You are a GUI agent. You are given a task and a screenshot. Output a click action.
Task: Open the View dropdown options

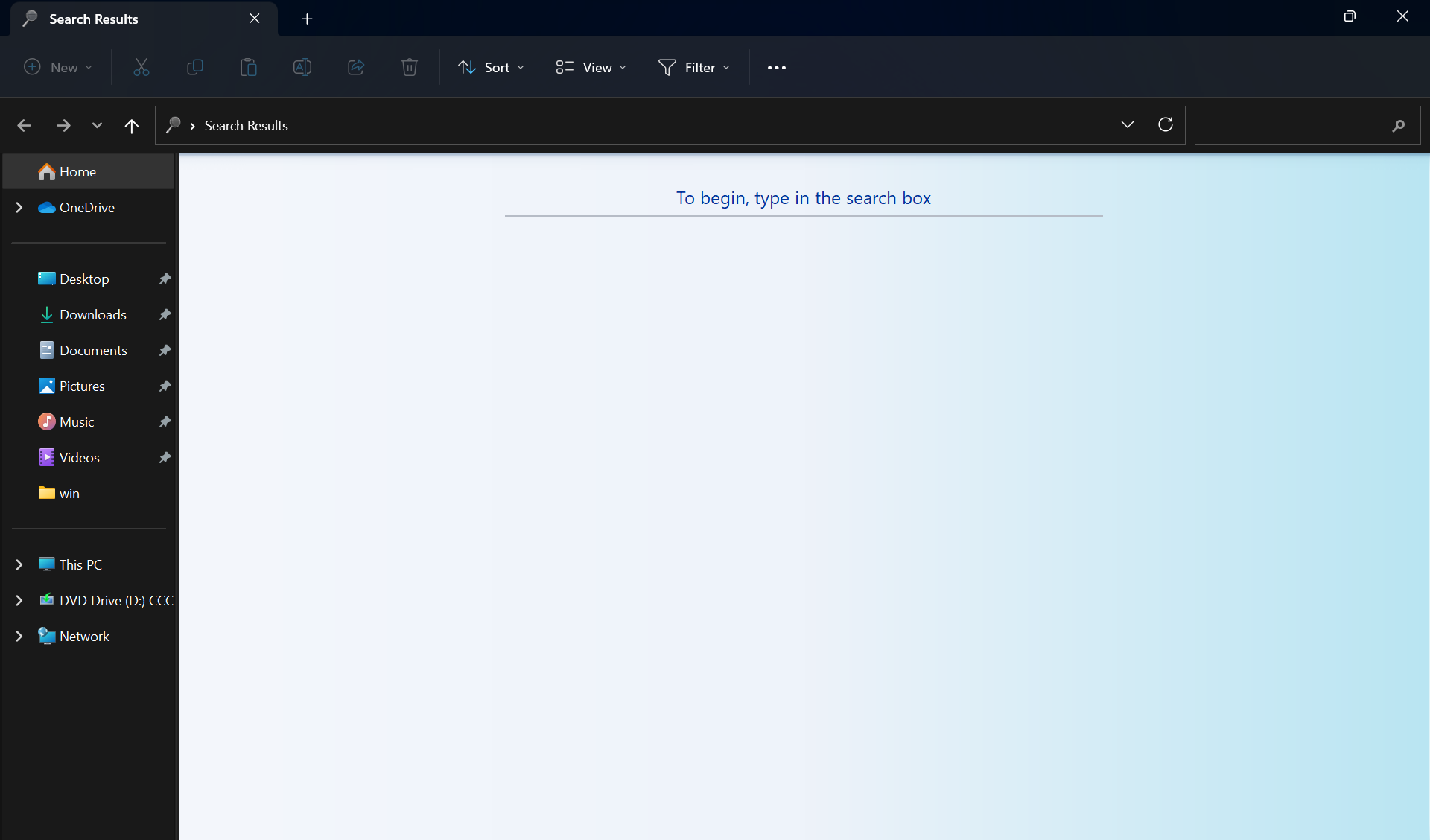point(591,67)
